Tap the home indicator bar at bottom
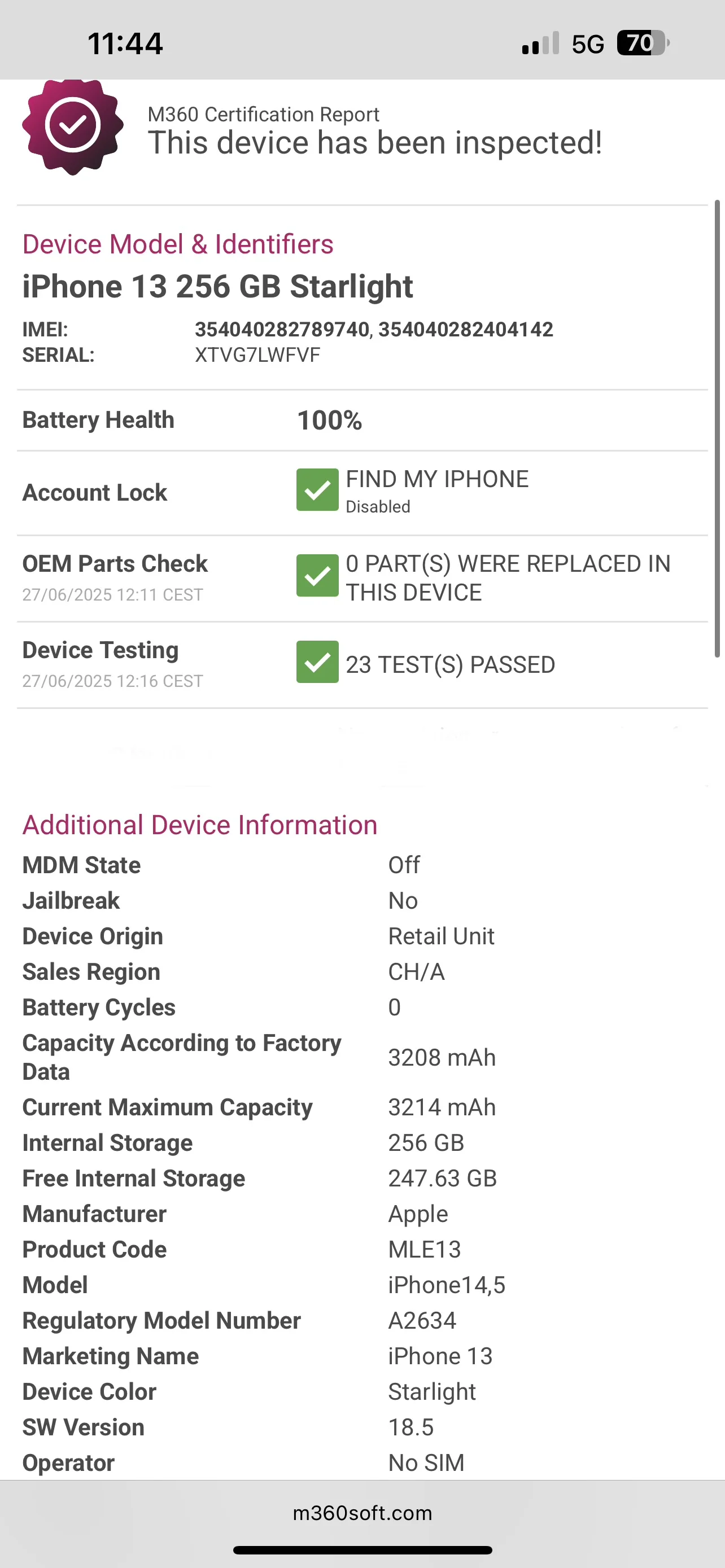Viewport: 725px width, 1568px height. click(362, 1551)
